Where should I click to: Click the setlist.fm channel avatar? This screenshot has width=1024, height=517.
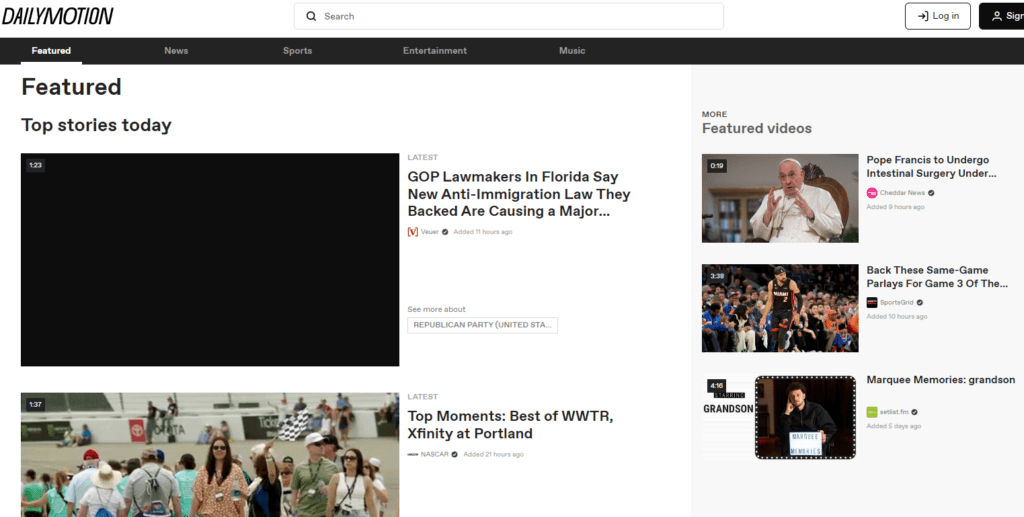click(x=872, y=412)
